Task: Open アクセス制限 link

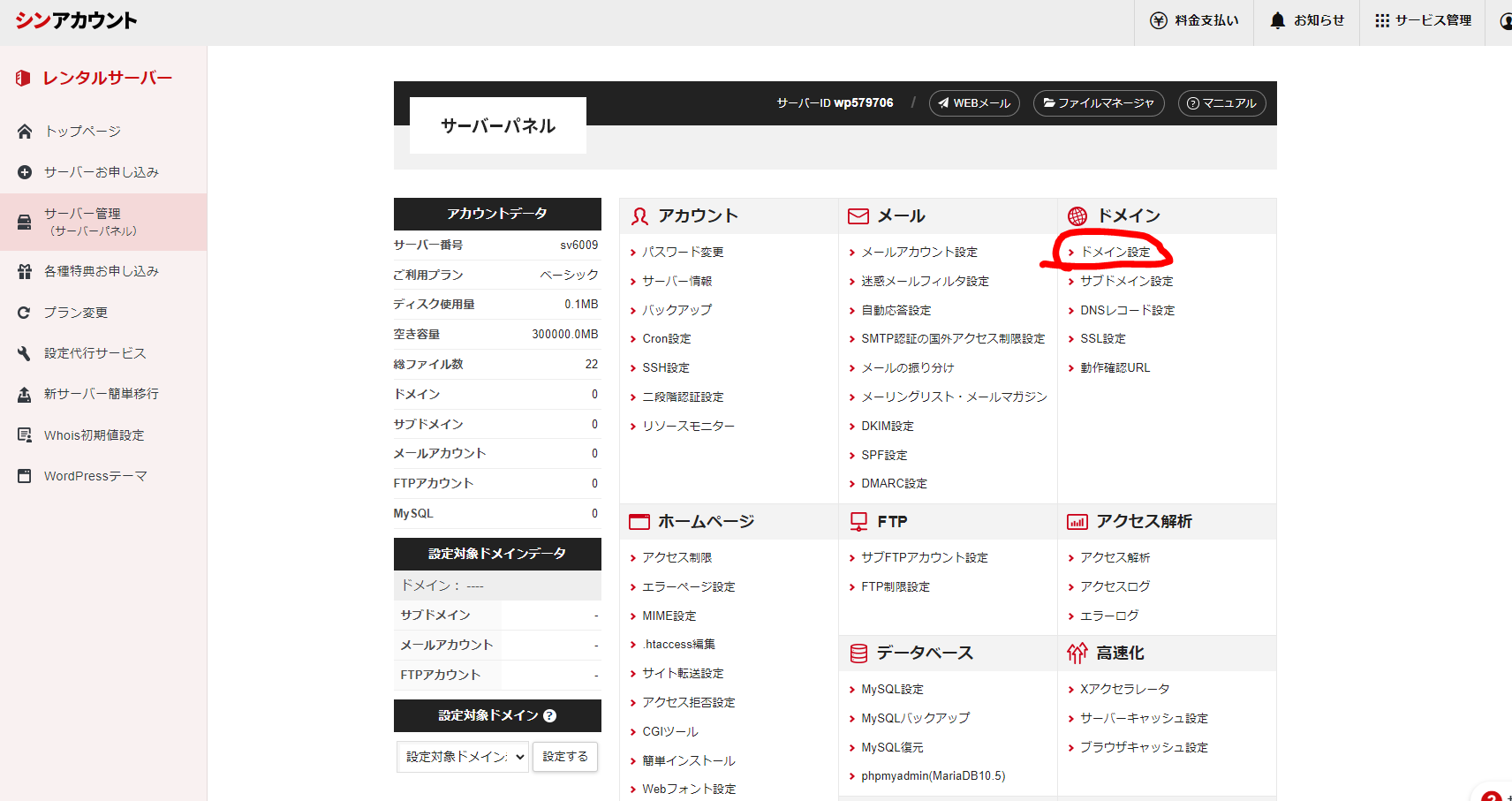Action: pyautogui.click(x=677, y=558)
